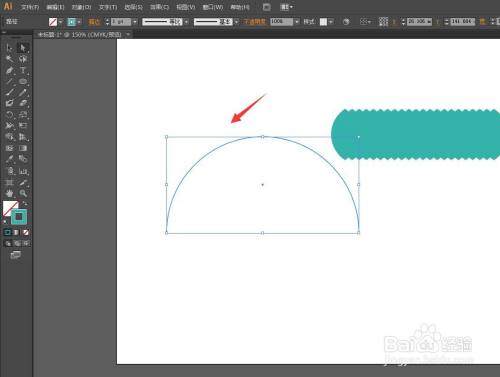Enable Draw Behind mode

[16, 244]
